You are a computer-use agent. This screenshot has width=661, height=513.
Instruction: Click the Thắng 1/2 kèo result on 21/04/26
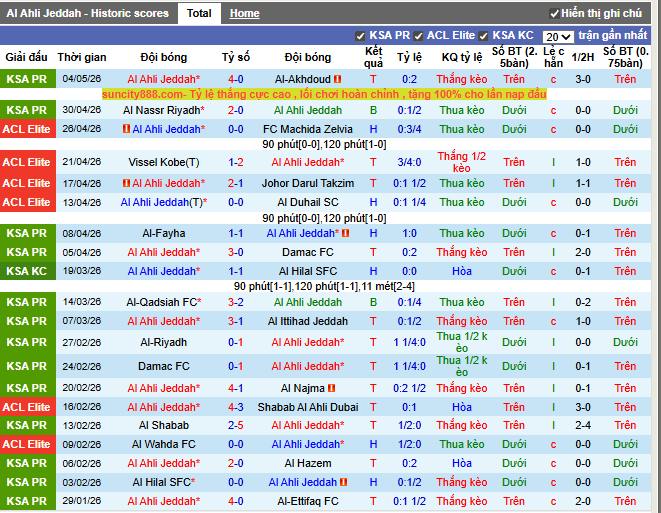(462, 162)
